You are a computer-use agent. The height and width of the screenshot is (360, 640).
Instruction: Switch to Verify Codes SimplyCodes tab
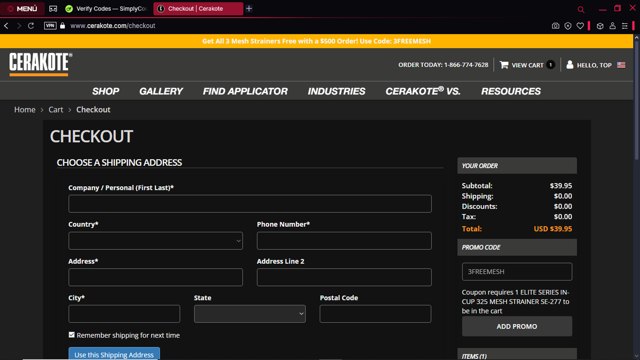pos(106,9)
